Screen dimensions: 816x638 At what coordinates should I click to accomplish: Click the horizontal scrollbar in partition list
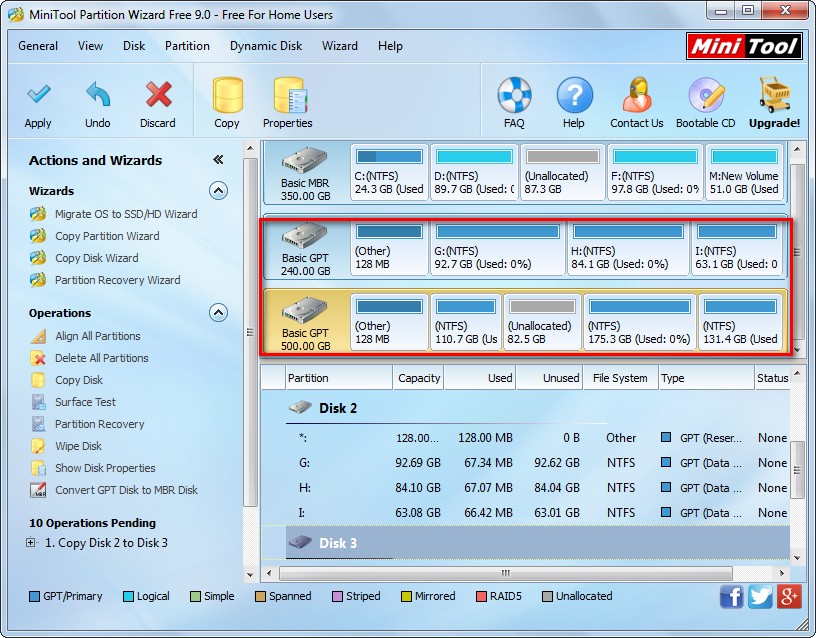(505, 573)
